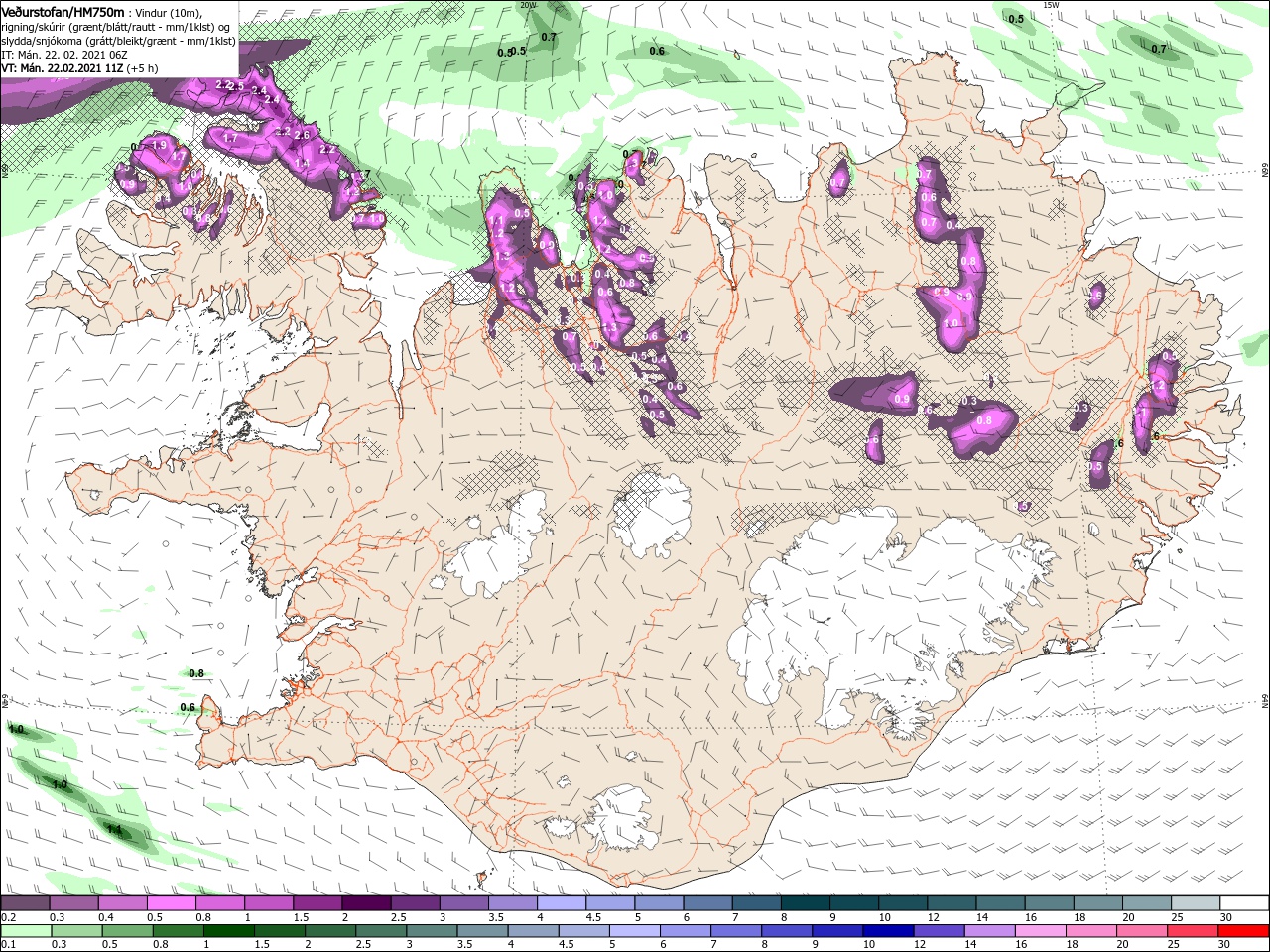Select the snow-row swatch between 0.8 and 1
1270x952 pixels.
pos(219,903)
